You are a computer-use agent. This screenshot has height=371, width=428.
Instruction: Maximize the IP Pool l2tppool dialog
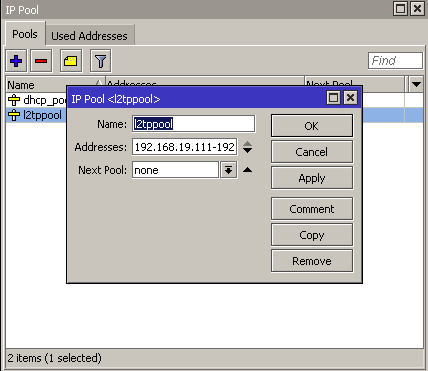333,98
